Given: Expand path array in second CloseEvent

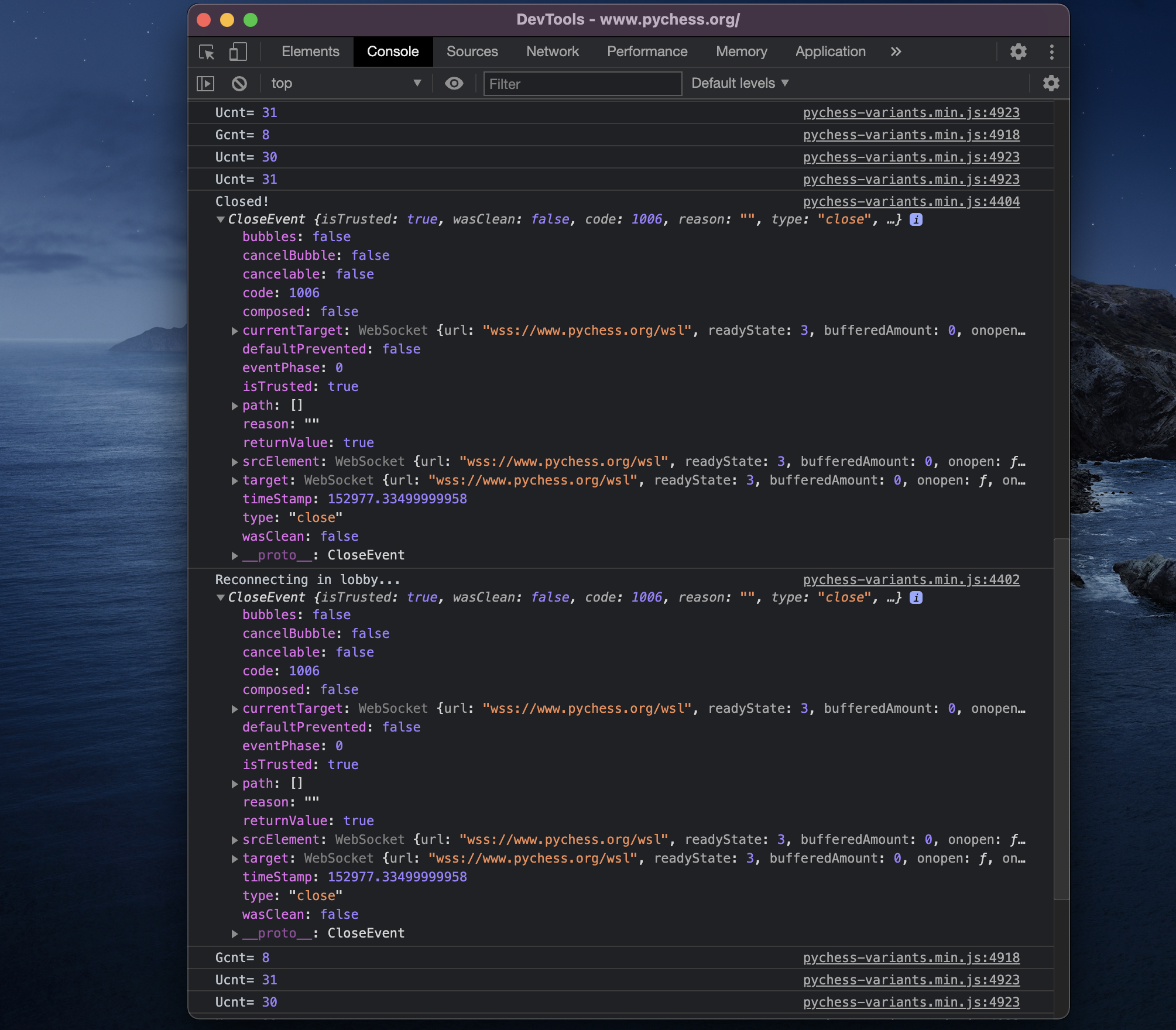Looking at the screenshot, I should [x=235, y=784].
